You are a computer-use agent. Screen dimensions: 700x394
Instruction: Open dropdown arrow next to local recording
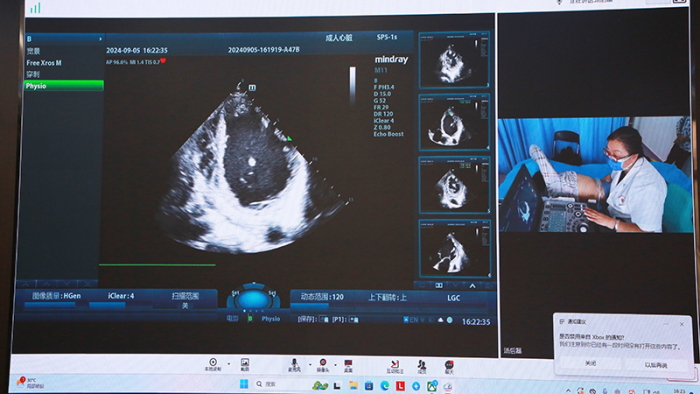pyautogui.click(x=229, y=364)
